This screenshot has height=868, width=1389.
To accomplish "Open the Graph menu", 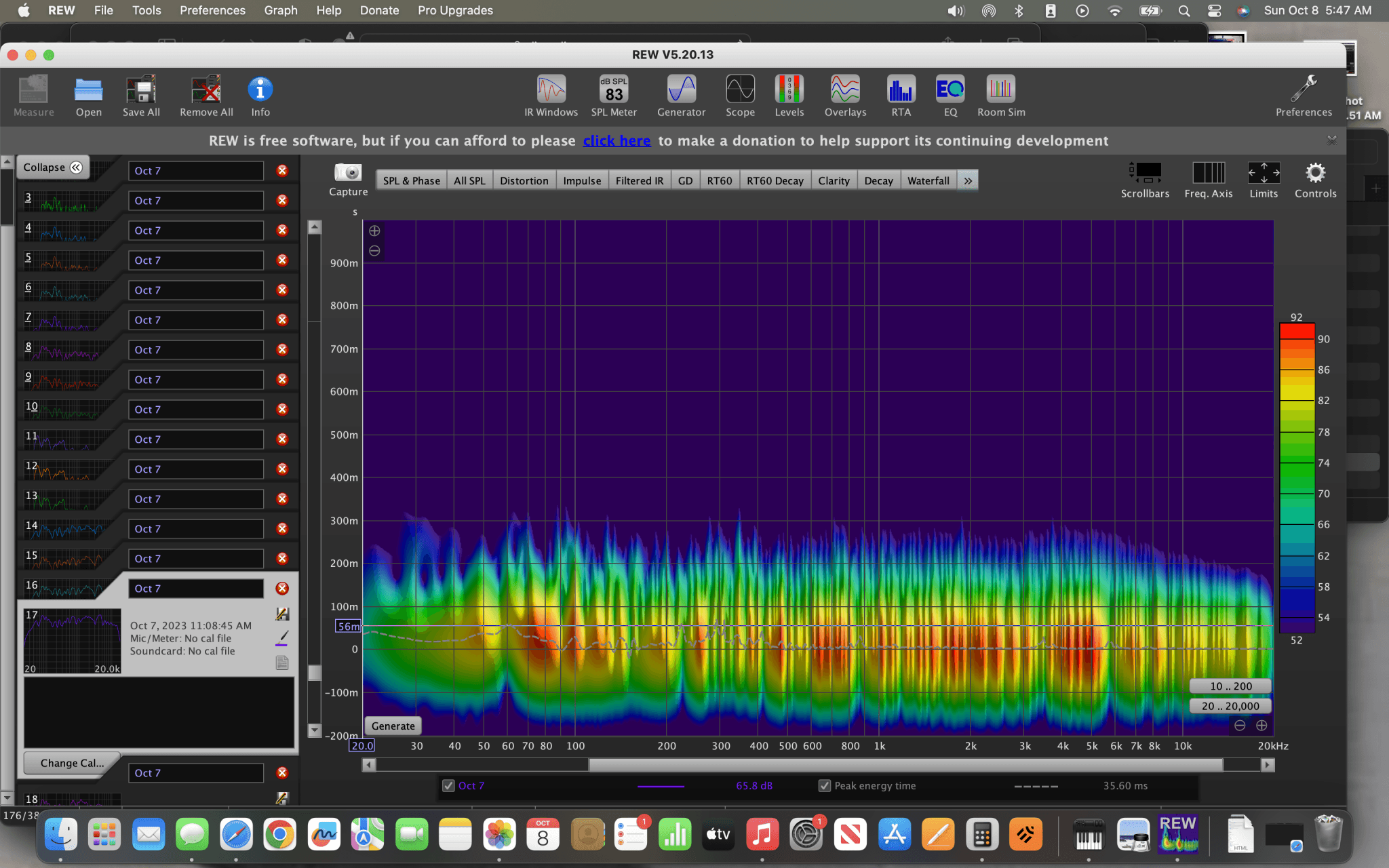I will click(281, 10).
